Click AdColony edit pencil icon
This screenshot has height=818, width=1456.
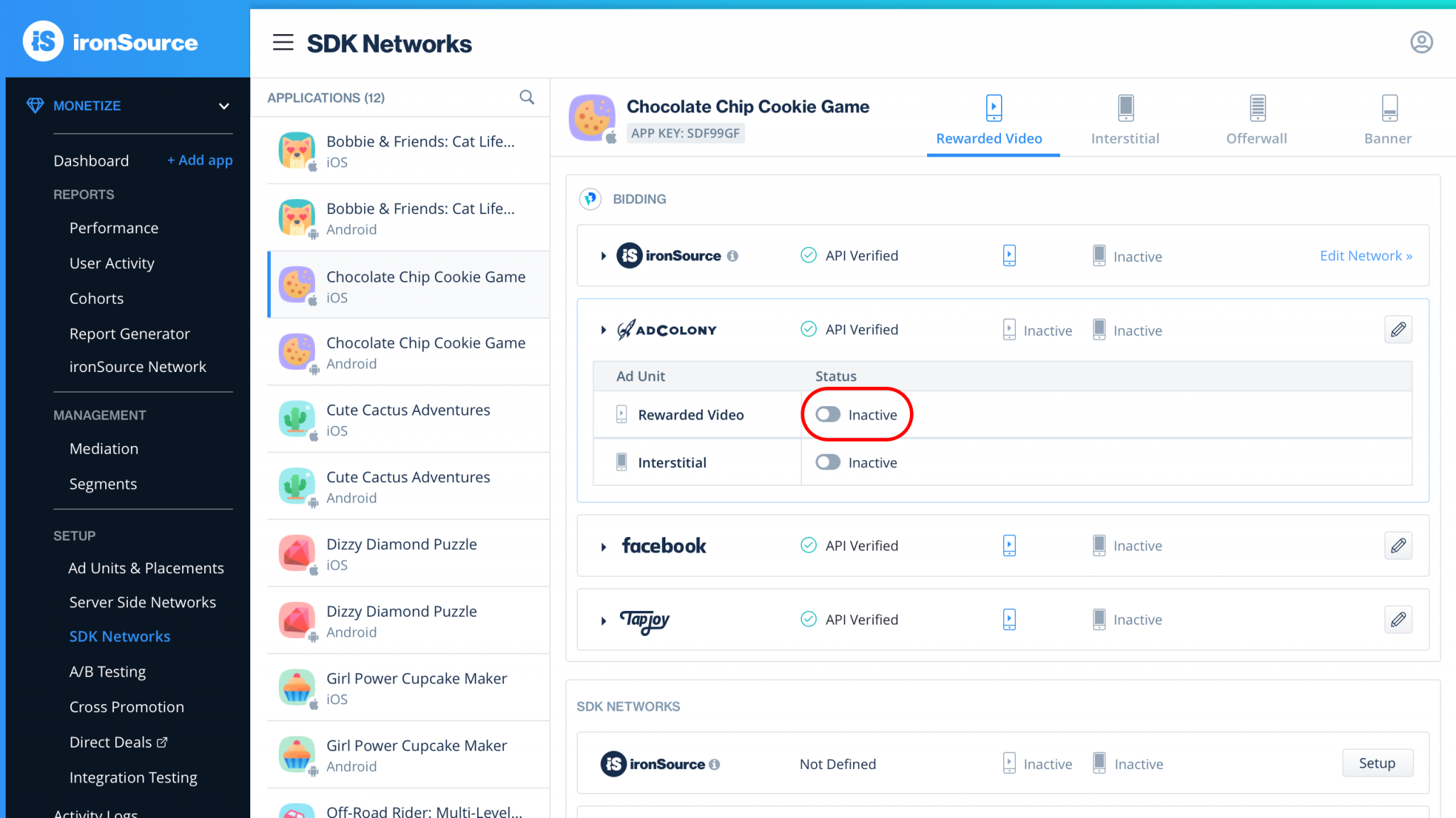click(x=1398, y=329)
